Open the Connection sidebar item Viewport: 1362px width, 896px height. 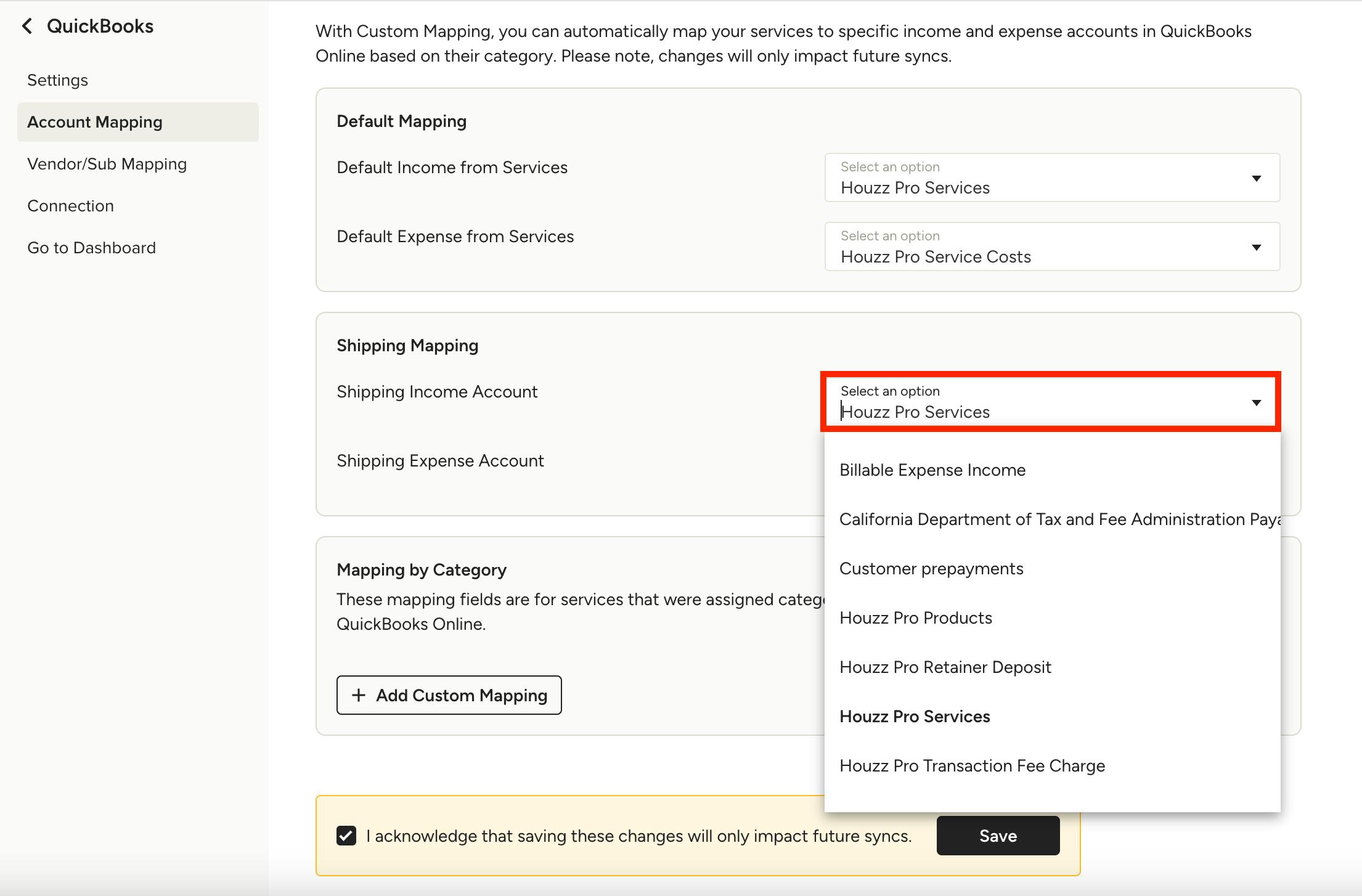(x=71, y=206)
